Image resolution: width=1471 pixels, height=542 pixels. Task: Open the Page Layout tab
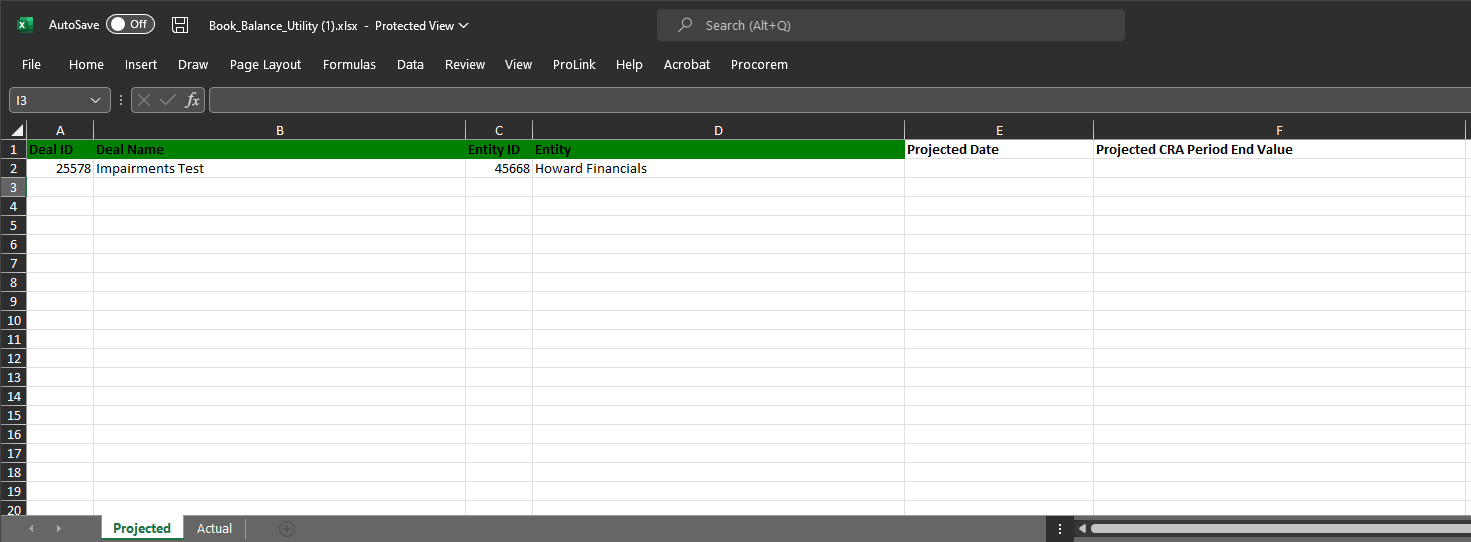(x=265, y=64)
